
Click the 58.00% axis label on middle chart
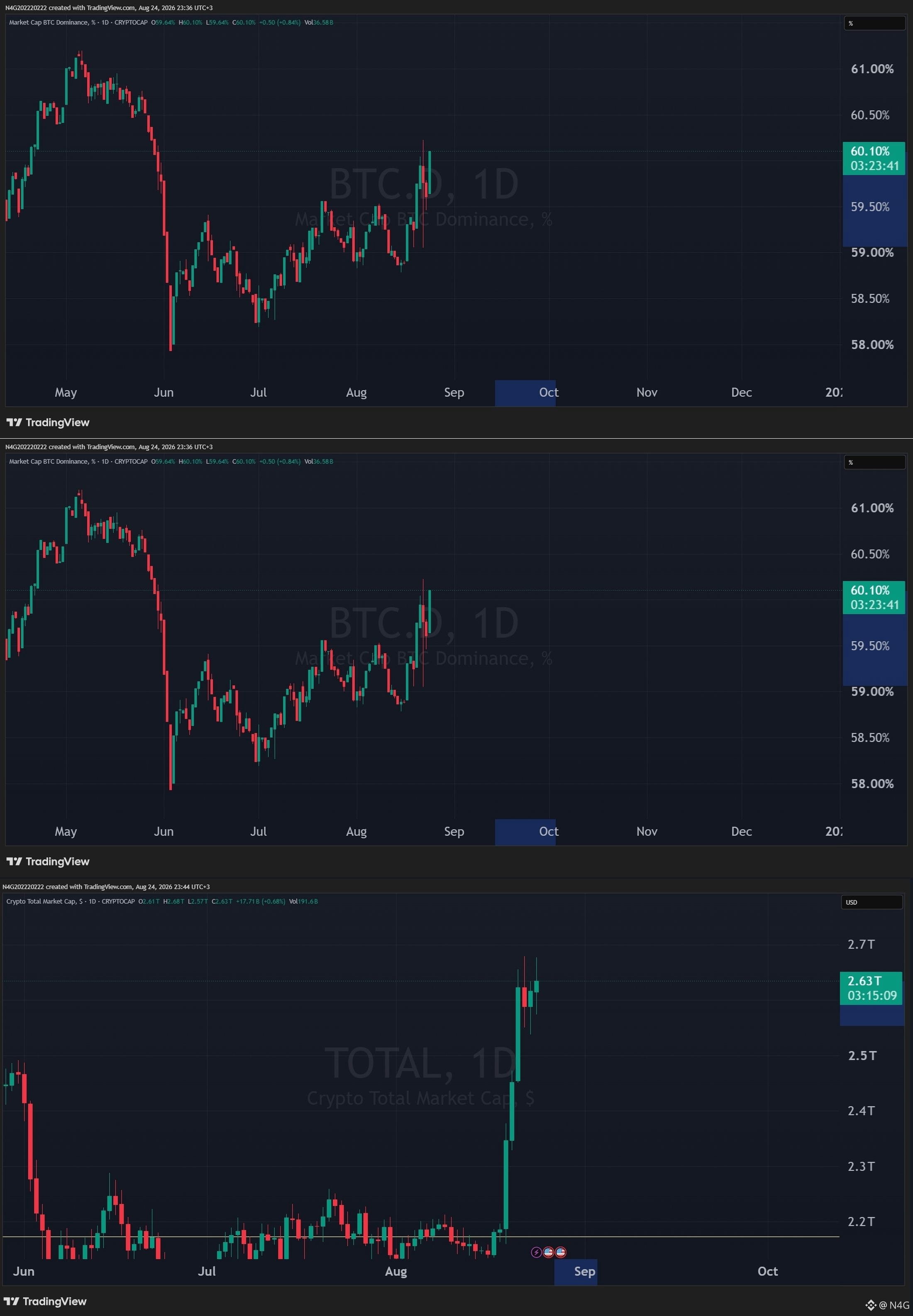click(x=872, y=784)
